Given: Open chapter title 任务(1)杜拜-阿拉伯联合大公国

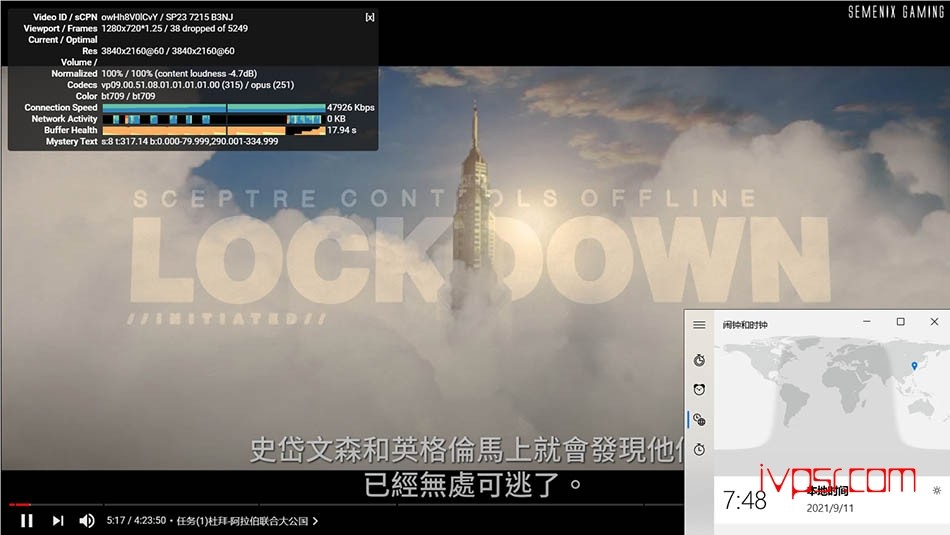Looking at the screenshot, I should coord(247,521).
